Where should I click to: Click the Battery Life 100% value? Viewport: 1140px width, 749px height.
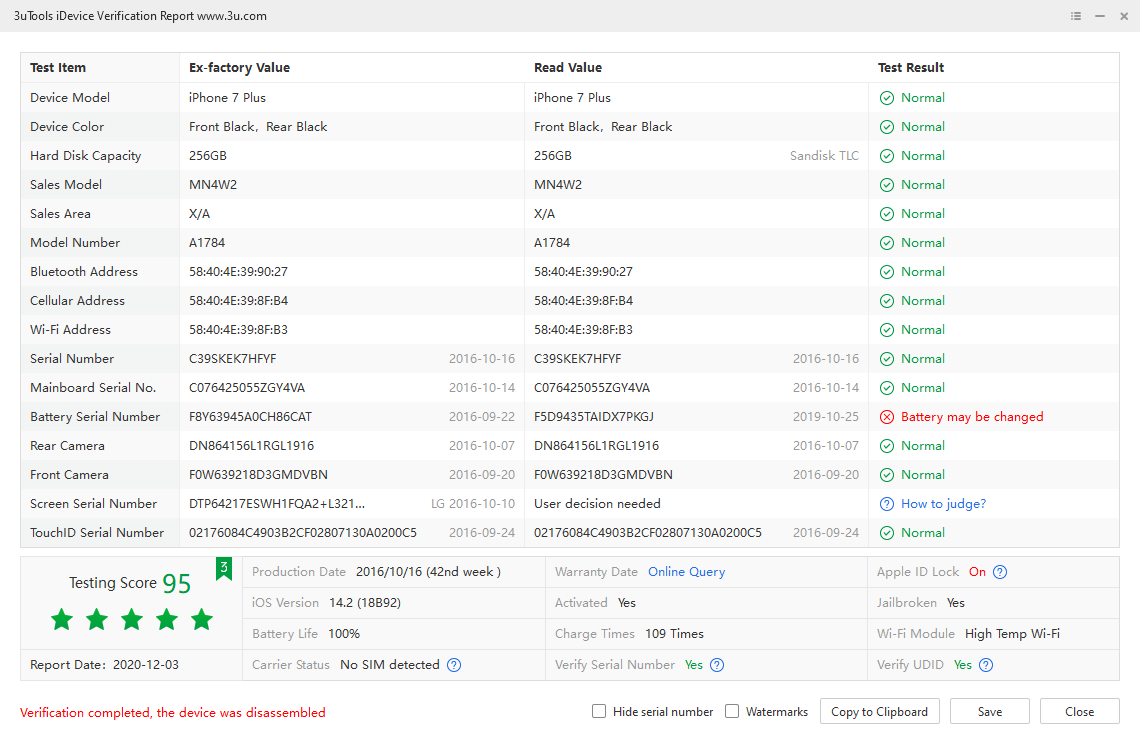[344, 633]
